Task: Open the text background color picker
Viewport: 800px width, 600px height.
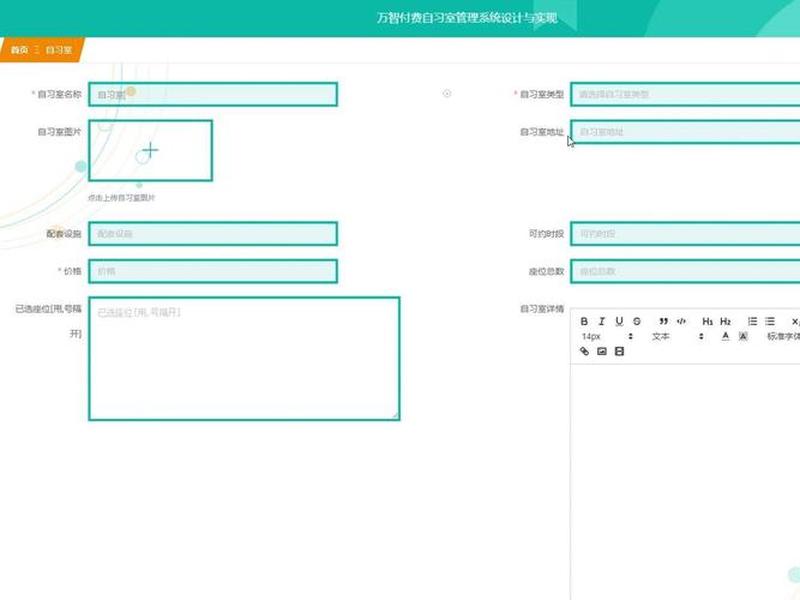Action: [x=743, y=336]
